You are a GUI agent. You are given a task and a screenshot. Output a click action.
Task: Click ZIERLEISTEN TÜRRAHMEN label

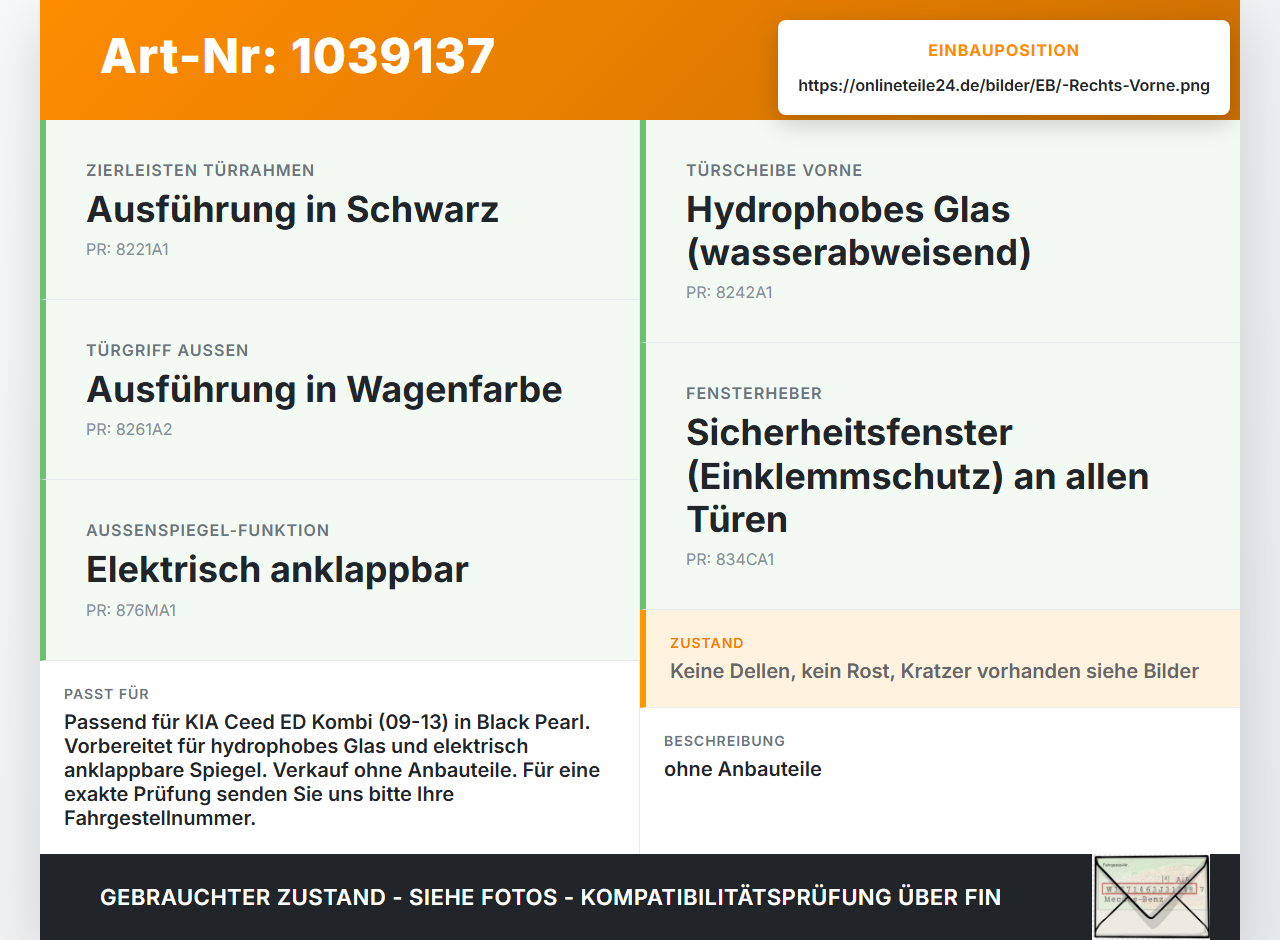pos(200,170)
